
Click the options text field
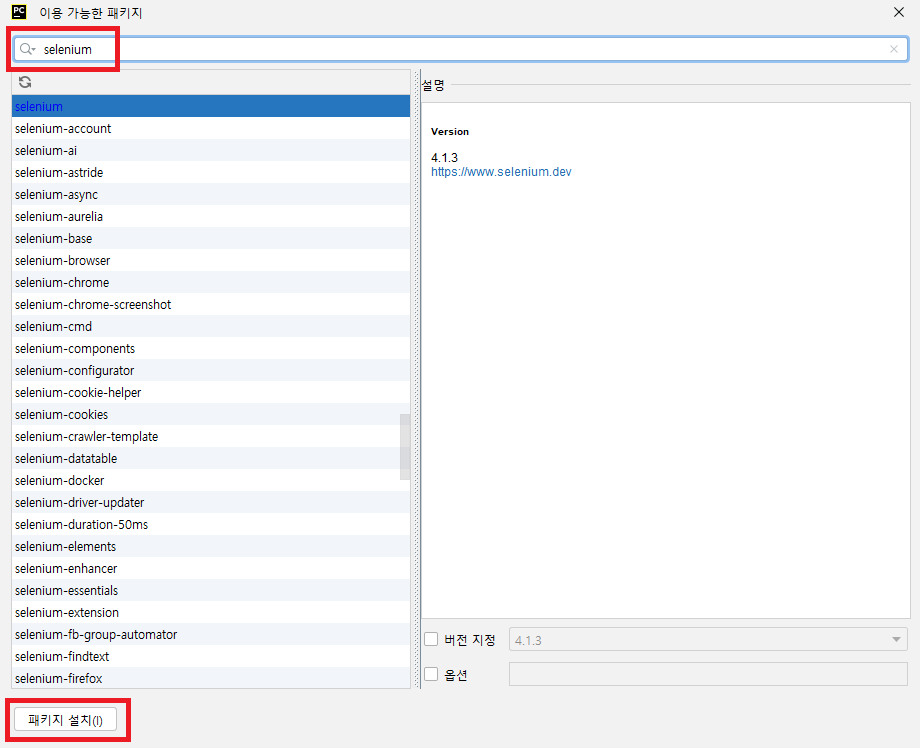coord(708,674)
